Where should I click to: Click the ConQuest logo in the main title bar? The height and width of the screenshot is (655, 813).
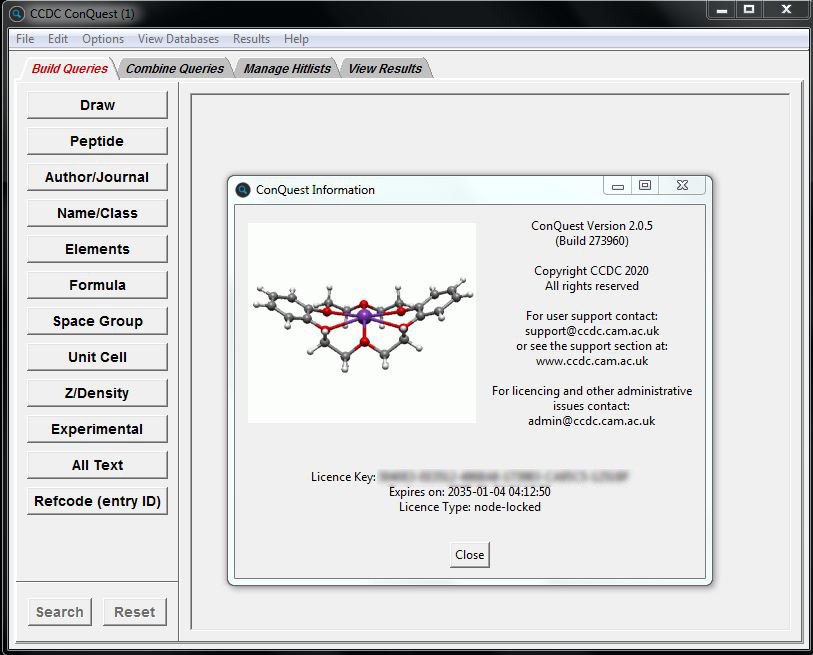point(14,14)
